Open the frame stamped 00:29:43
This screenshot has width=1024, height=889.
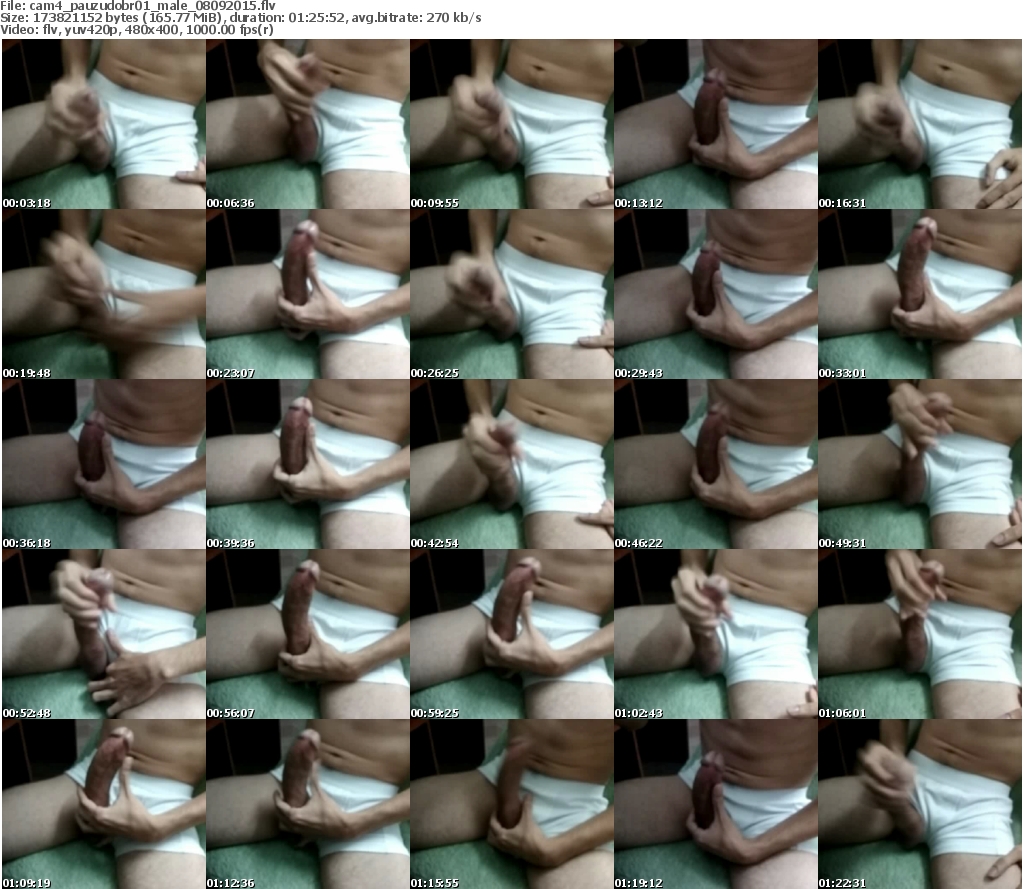pos(716,294)
